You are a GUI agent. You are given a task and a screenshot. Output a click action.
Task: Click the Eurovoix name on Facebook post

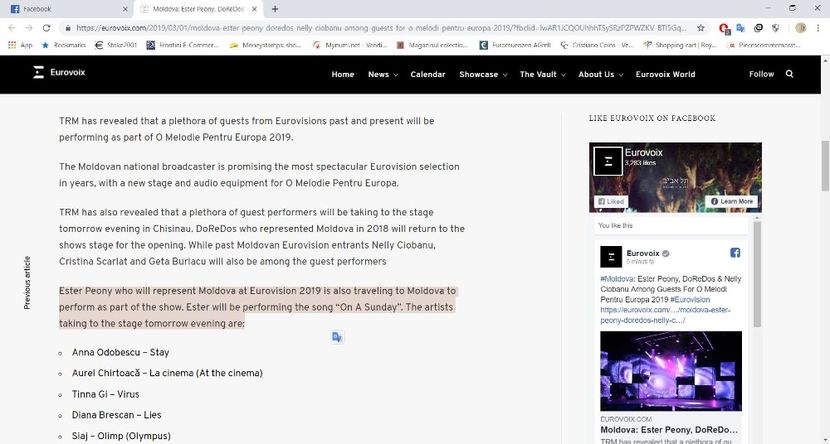pyautogui.click(x=643, y=253)
